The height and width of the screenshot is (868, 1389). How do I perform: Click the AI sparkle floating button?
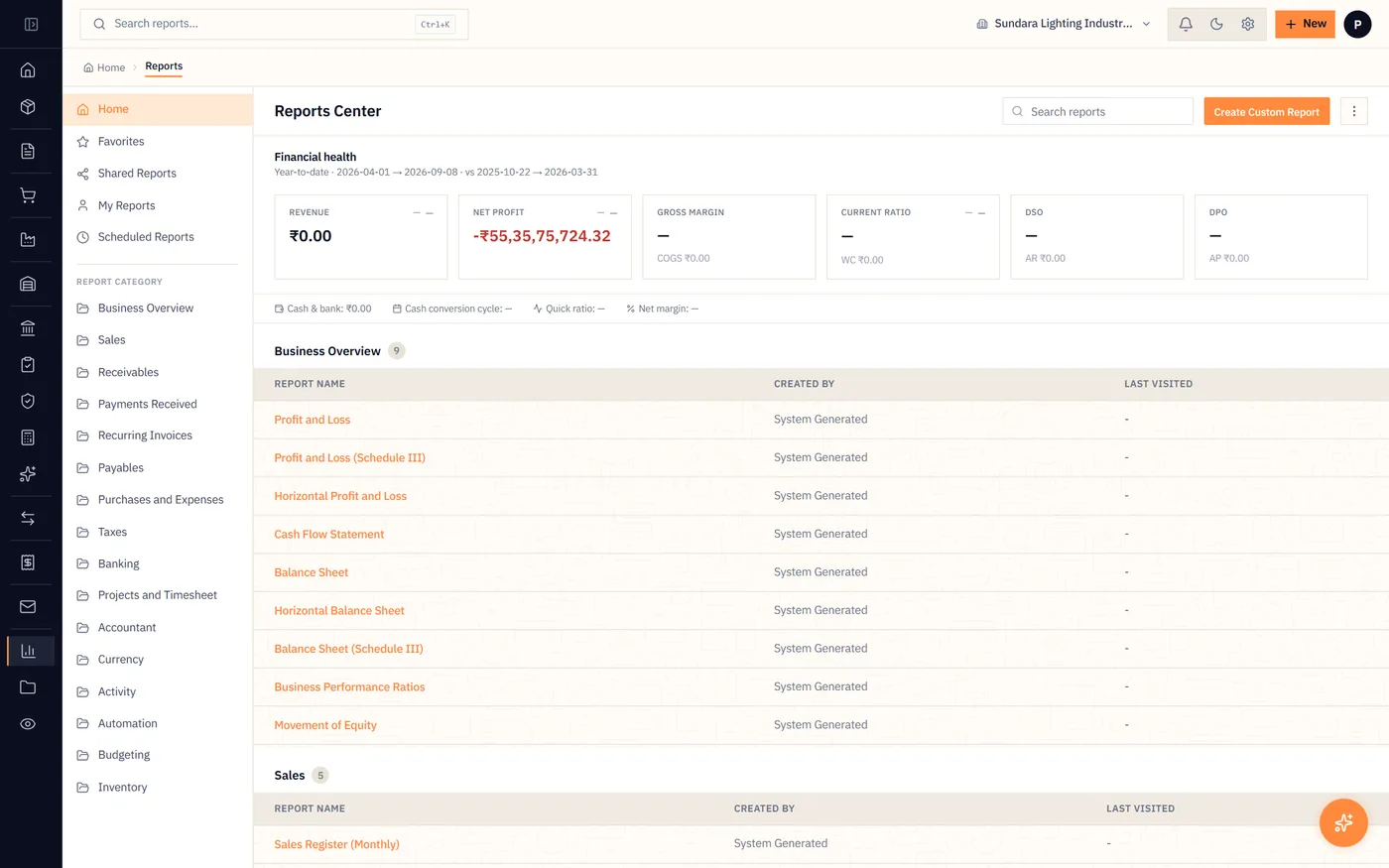1343,822
